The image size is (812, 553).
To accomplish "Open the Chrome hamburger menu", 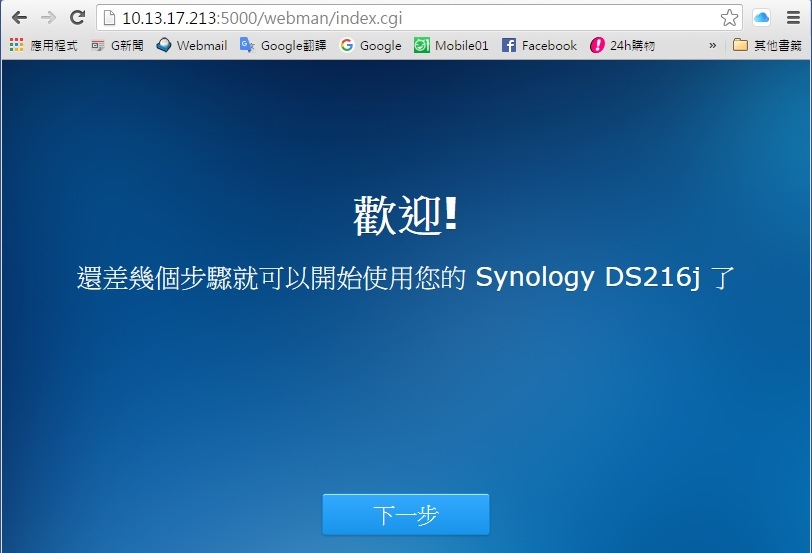I will (793, 18).
